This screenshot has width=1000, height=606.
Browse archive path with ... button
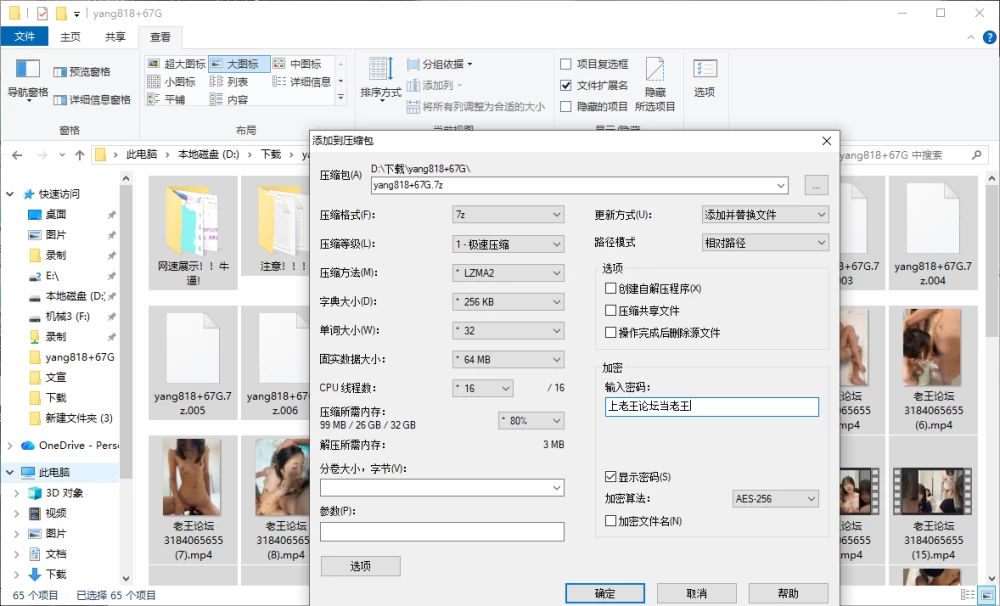816,186
